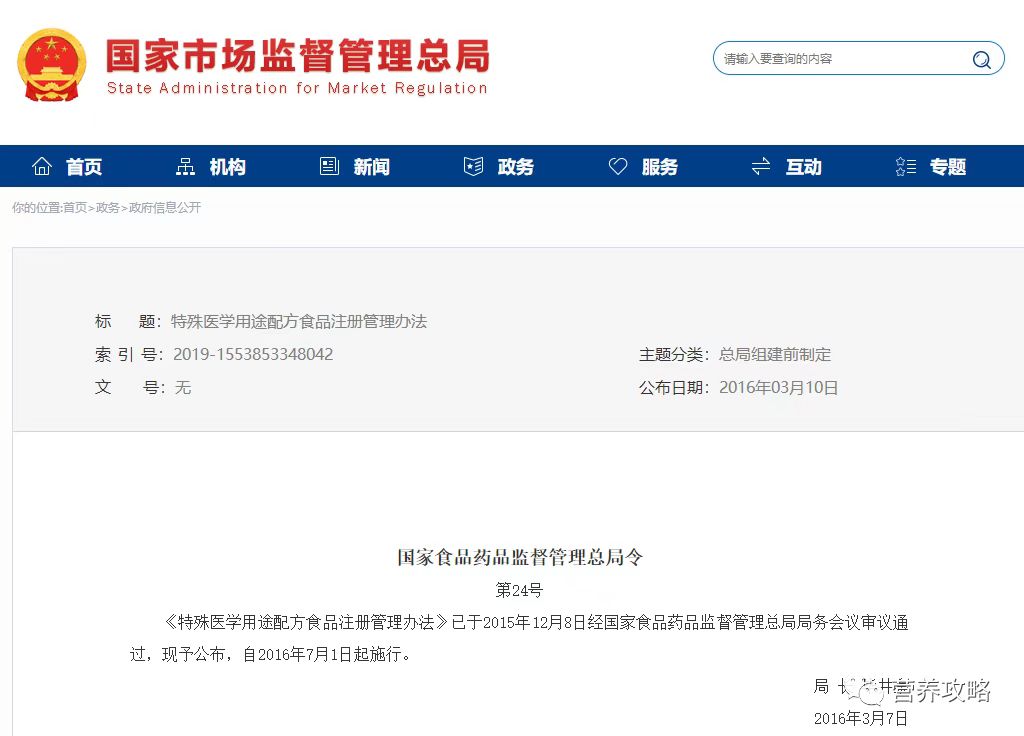Open 政府信息公开 from the breadcrumb
Image resolution: width=1024 pixels, height=736 pixels.
(x=164, y=208)
